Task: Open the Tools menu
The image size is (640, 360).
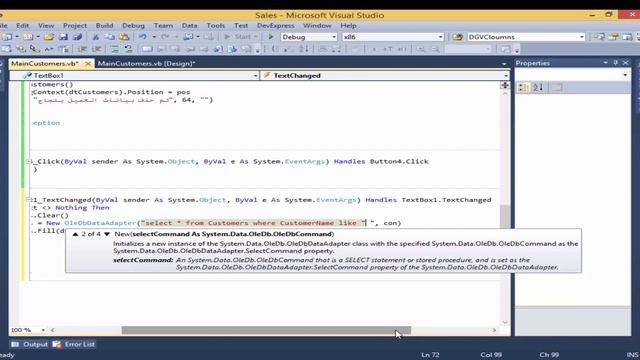Action: click(216, 25)
